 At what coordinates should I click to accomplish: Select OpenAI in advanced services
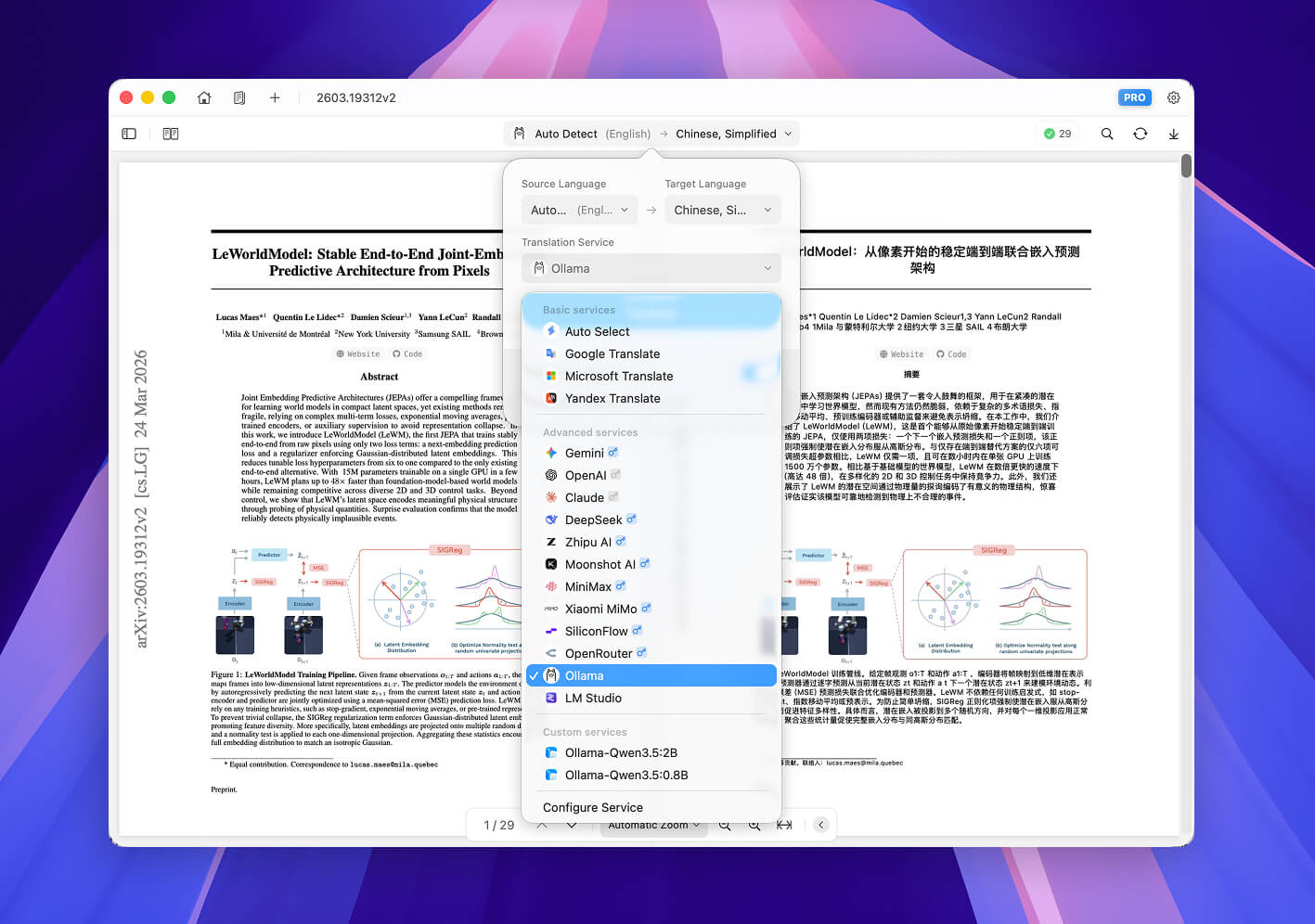coord(651,475)
